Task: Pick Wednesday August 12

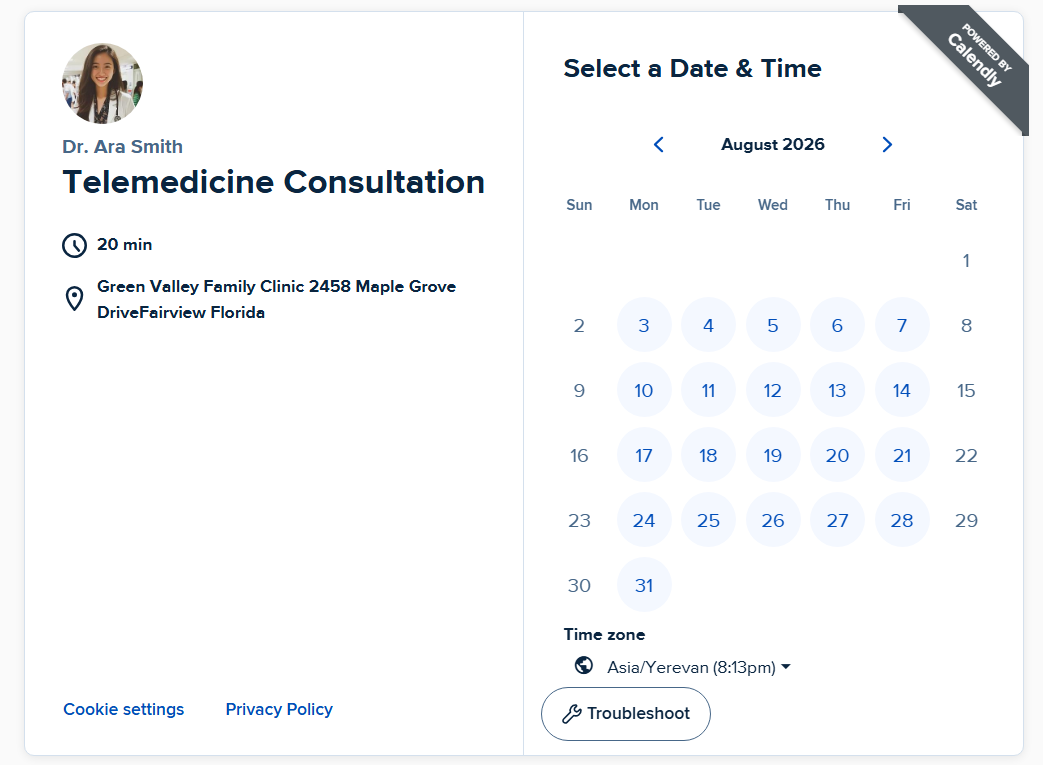Action: pos(772,390)
